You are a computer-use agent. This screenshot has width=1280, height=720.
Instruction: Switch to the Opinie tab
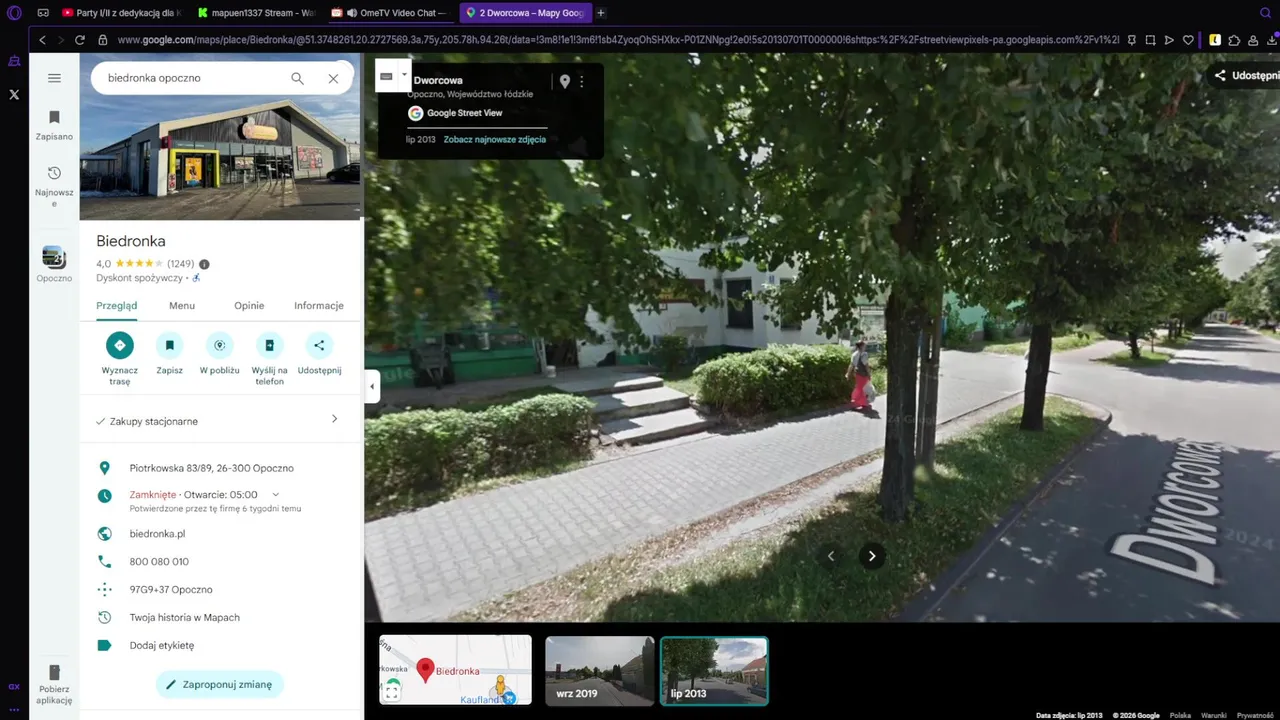coord(249,306)
